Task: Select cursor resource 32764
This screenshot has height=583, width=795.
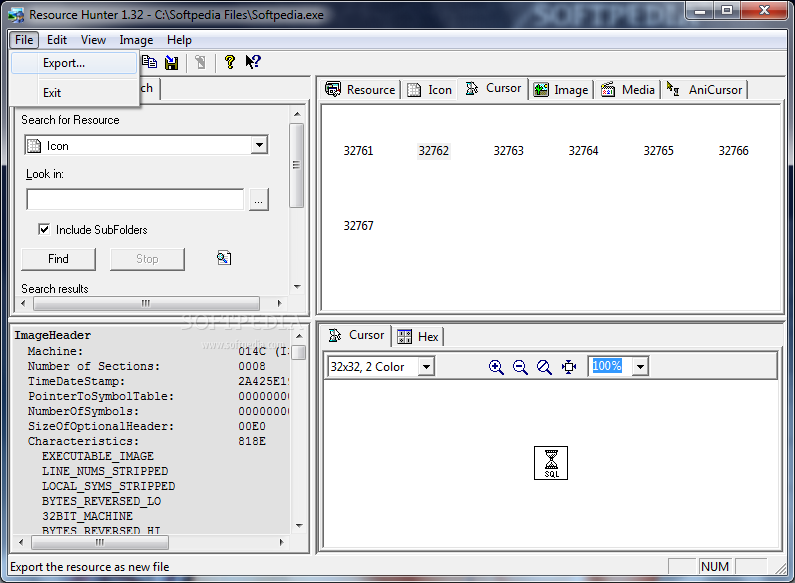Action: (583, 151)
